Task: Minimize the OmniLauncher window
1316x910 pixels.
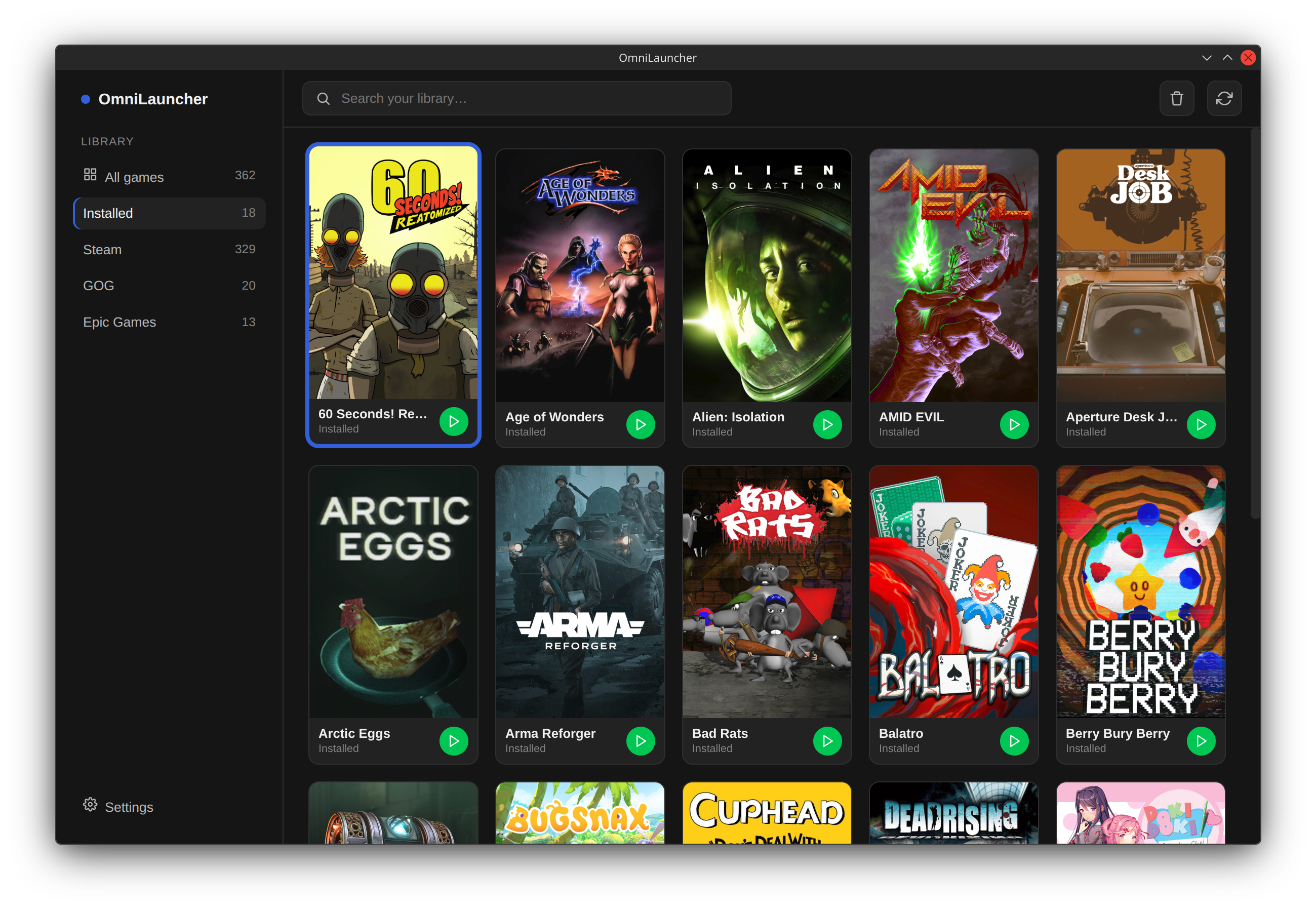Action: tap(1207, 58)
